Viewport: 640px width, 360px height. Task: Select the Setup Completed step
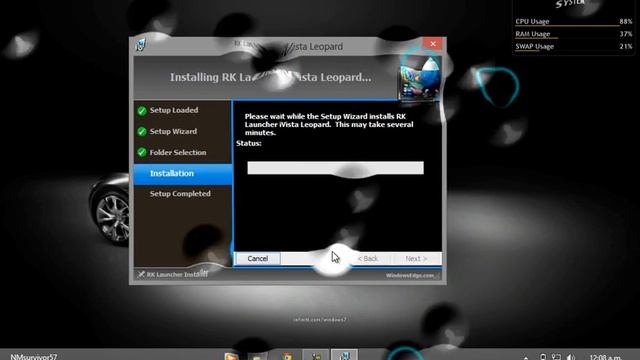pyautogui.click(x=180, y=194)
